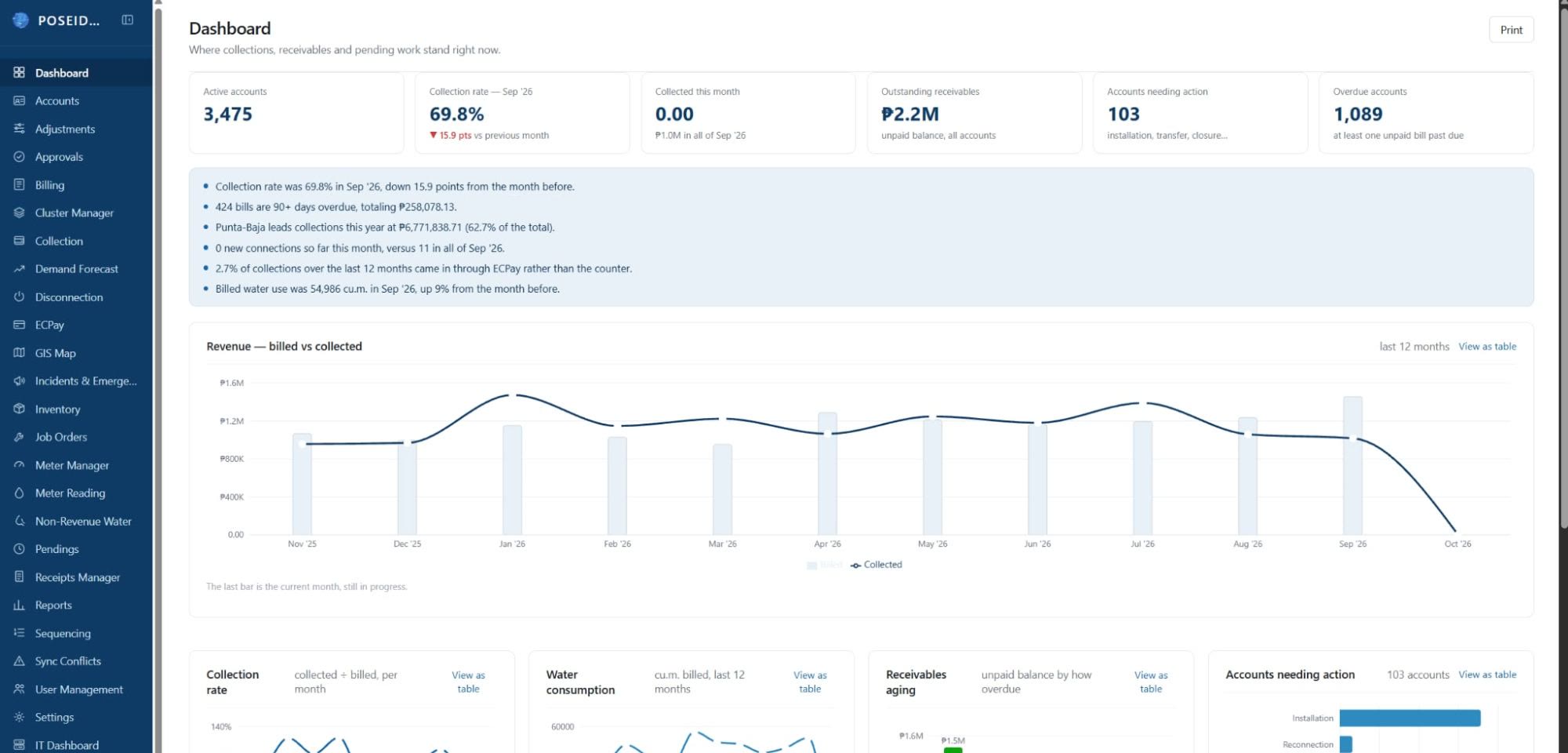
Task: Open the Dashboard menu item
Action: click(x=76, y=73)
